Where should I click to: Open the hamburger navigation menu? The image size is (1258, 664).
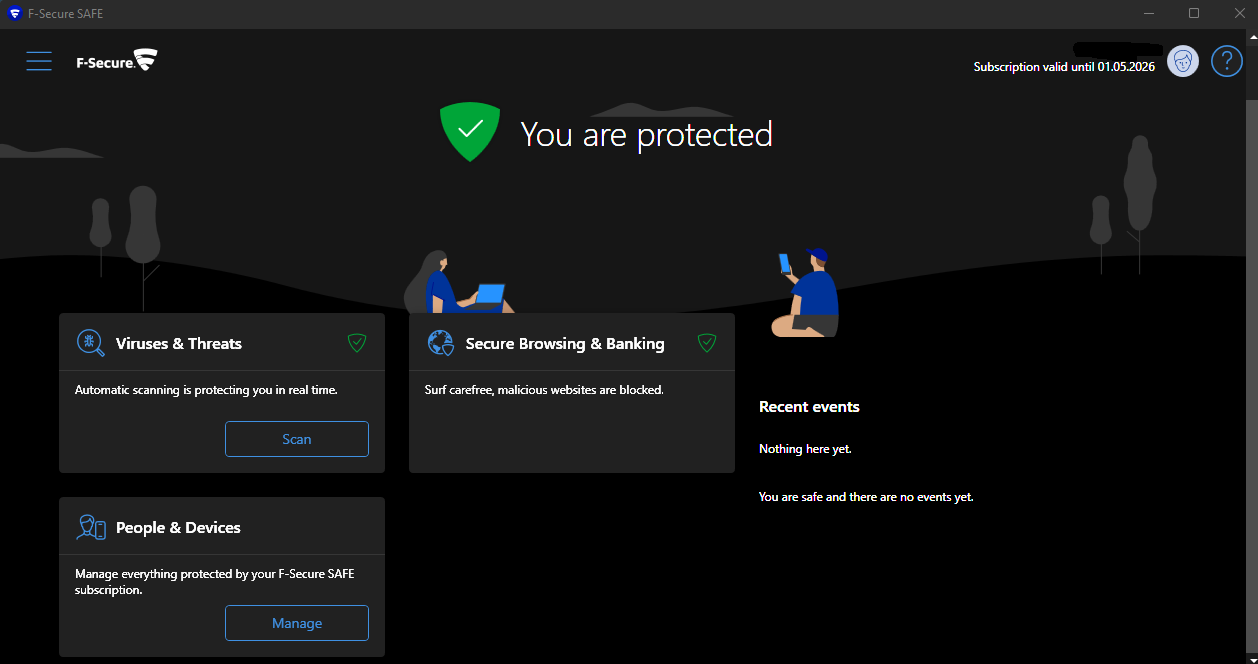pos(39,61)
